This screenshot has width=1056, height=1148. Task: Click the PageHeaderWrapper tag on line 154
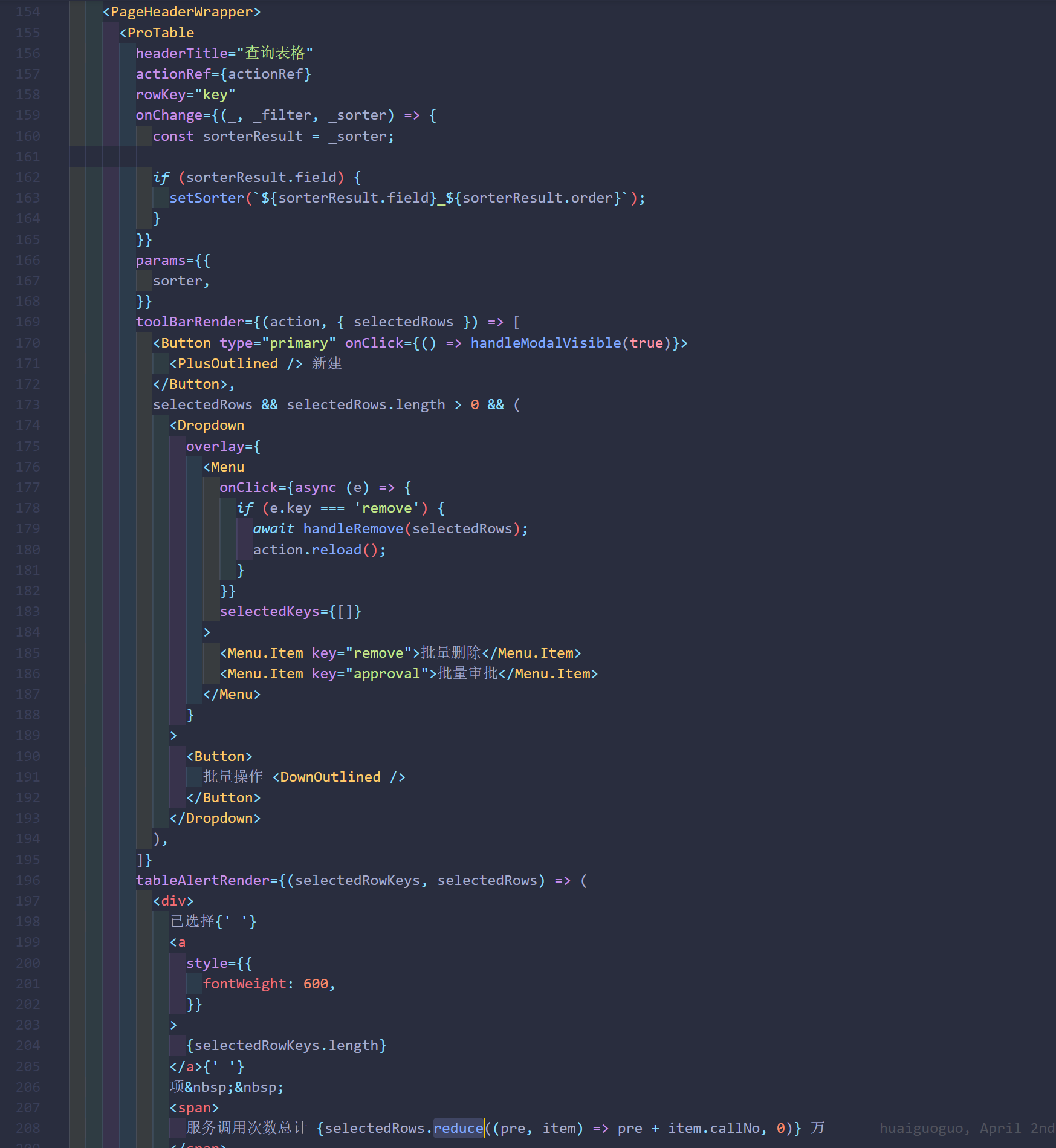pyautogui.click(x=181, y=11)
